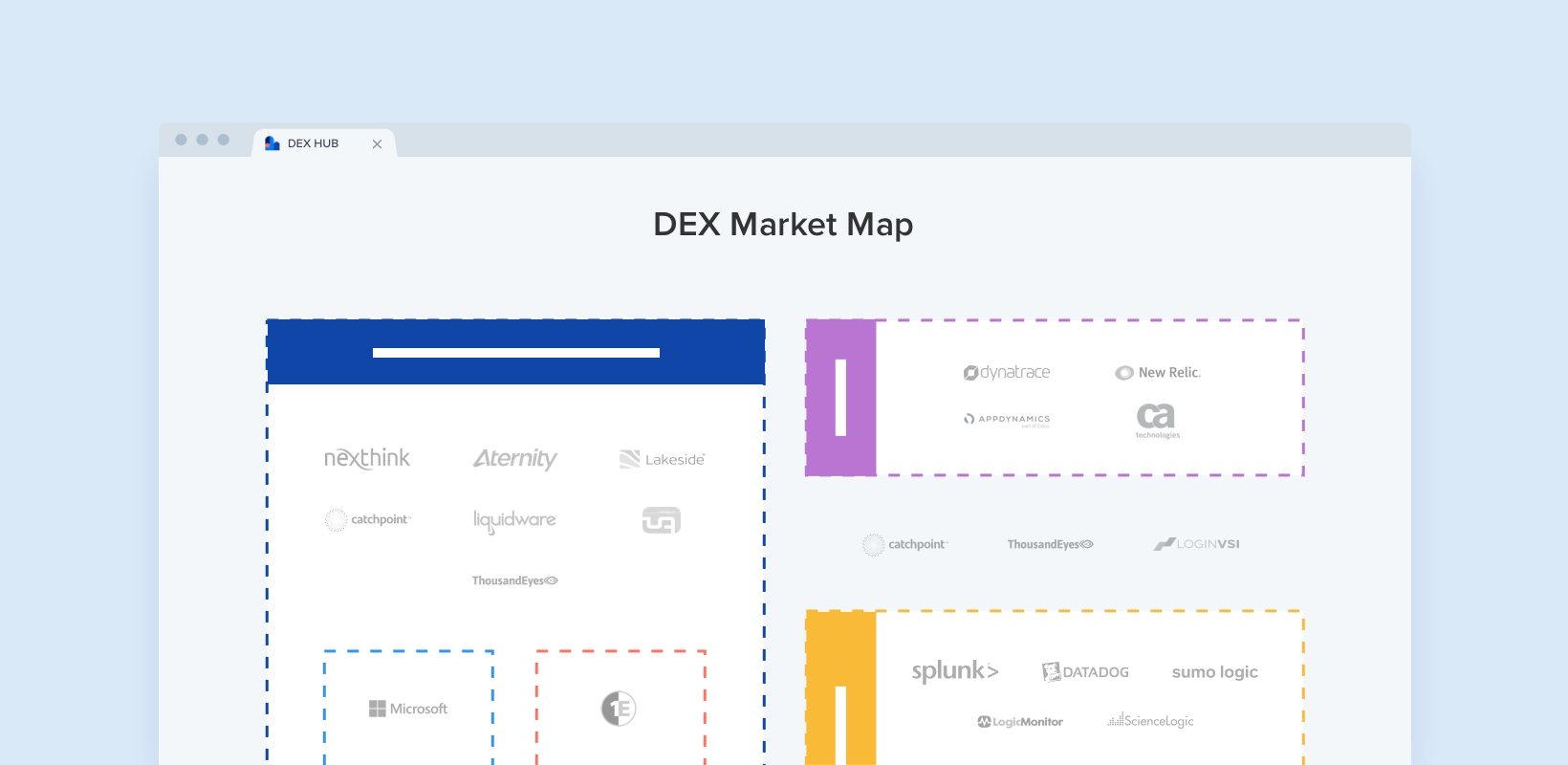Click the Lakeside logo
This screenshot has width=1568, height=765.
[x=662, y=459]
